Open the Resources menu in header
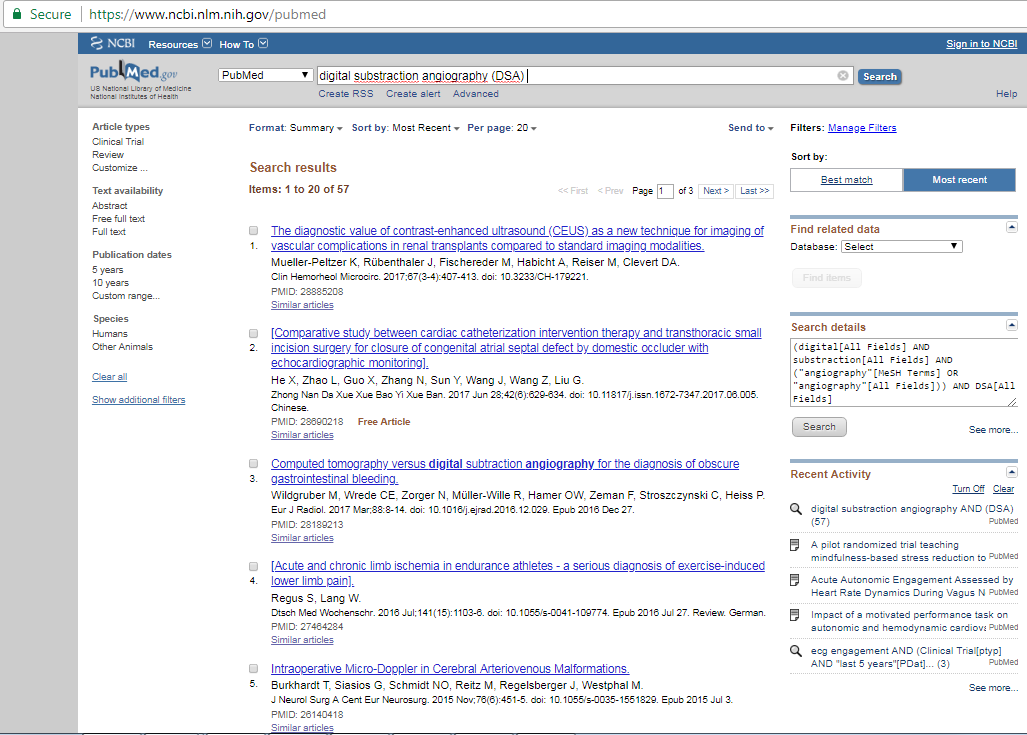The image size is (1027, 735). coord(180,44)
